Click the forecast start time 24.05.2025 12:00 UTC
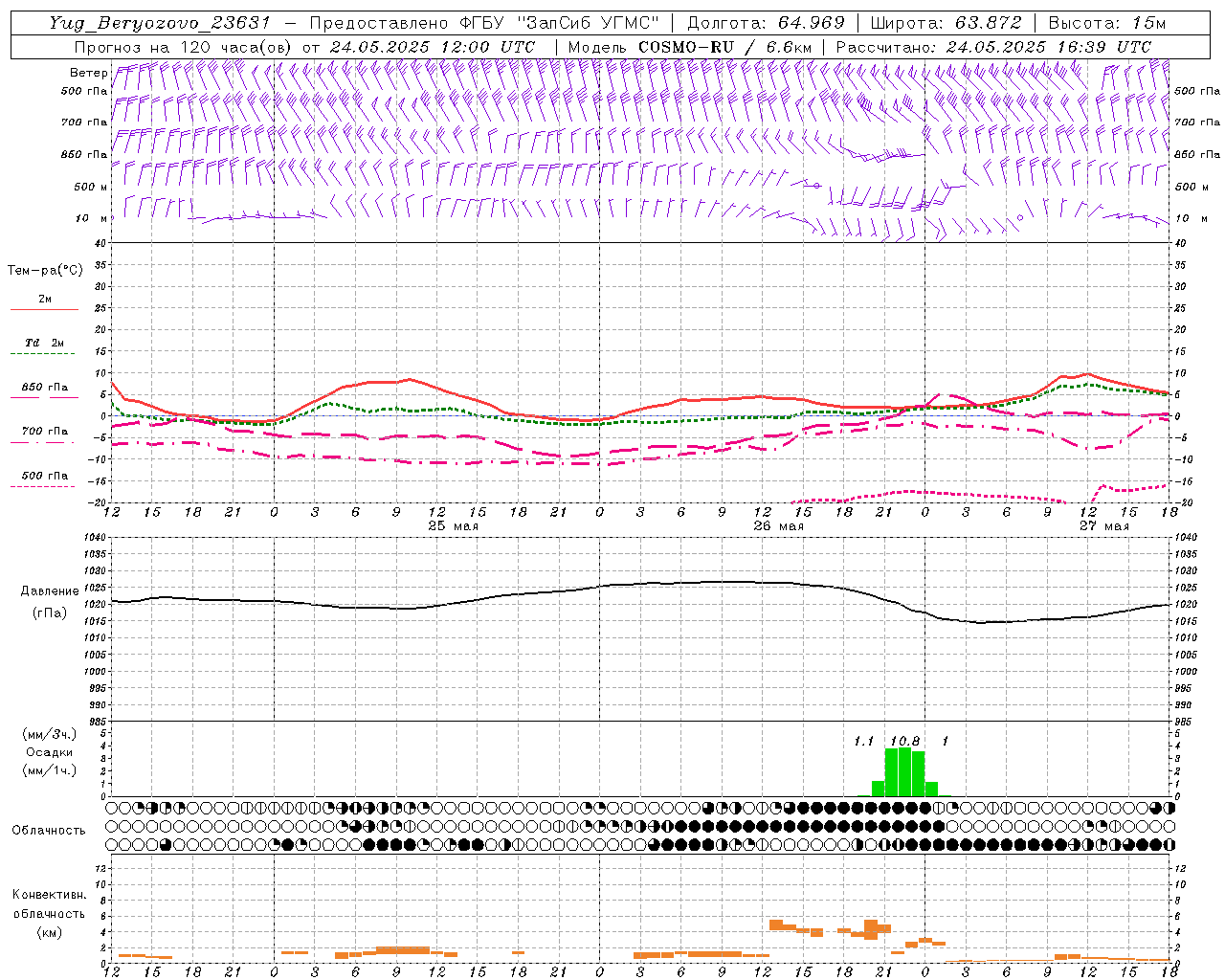This screenshot has width=1225, height=980. [433, 47]
